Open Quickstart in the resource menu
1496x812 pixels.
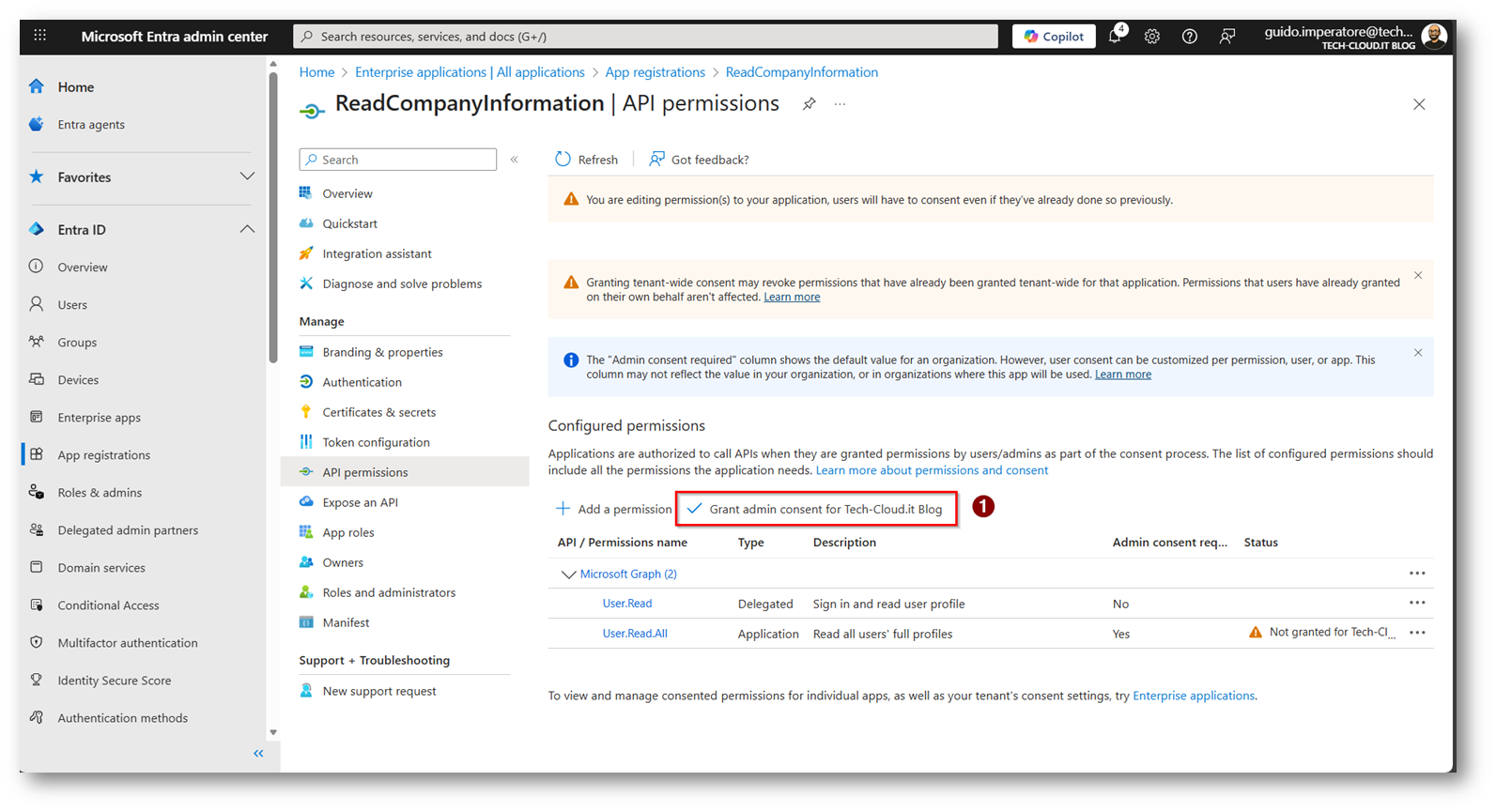pyautogui.click(x=350, y=223)
